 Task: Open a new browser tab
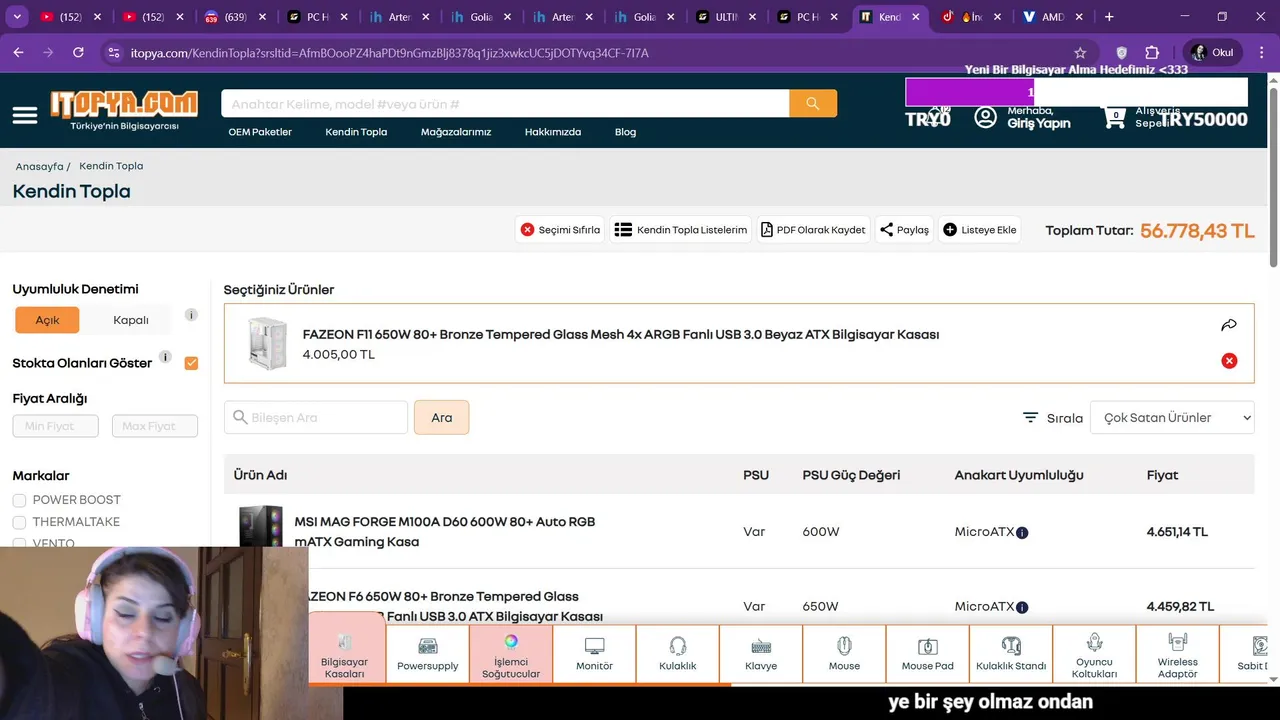(1109, 17)
